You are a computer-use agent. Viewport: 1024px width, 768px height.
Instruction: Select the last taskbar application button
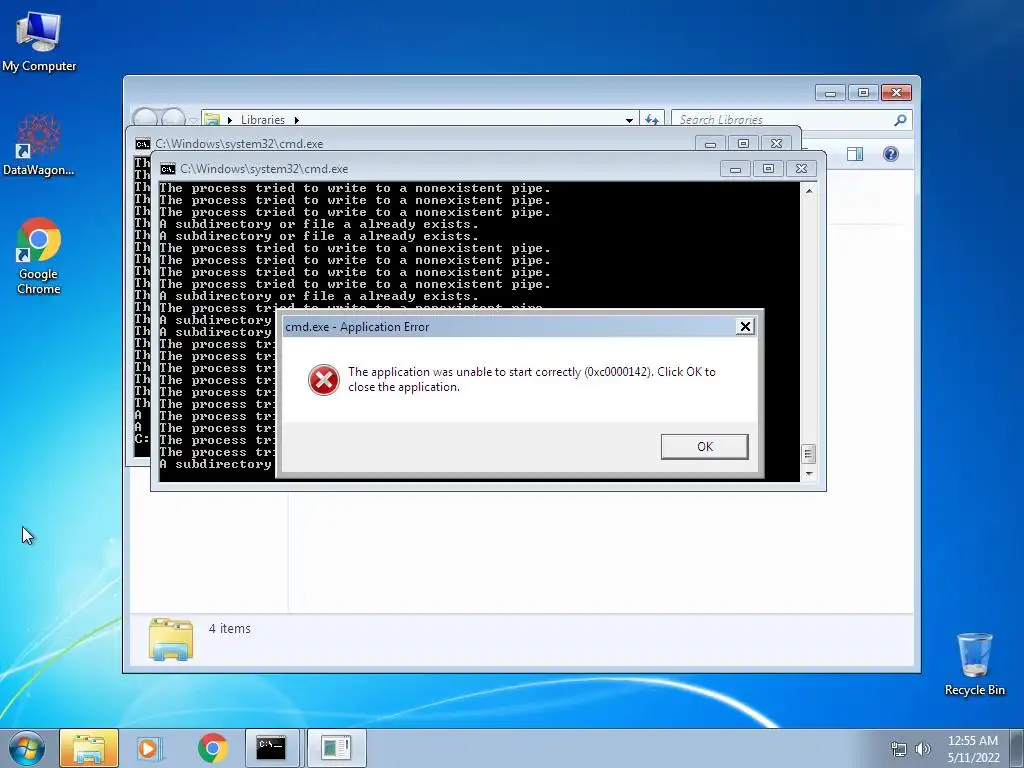pos(336,748)
